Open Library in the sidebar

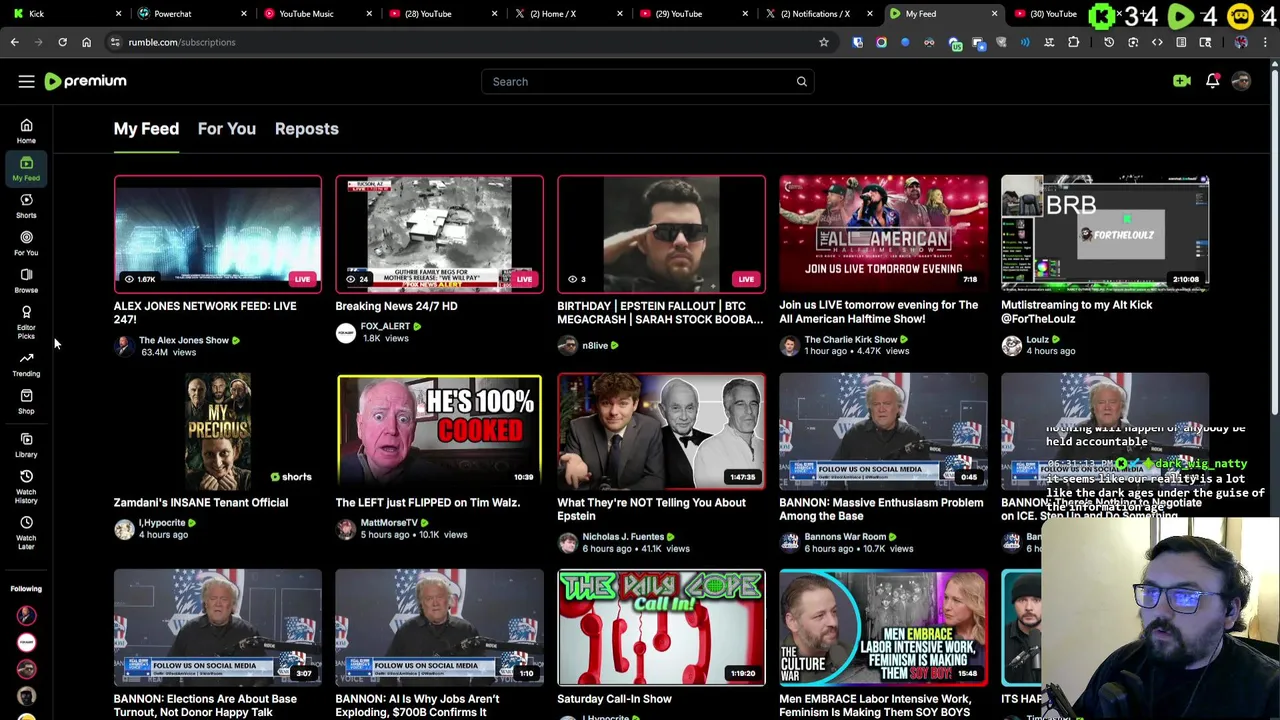(26, 444)
